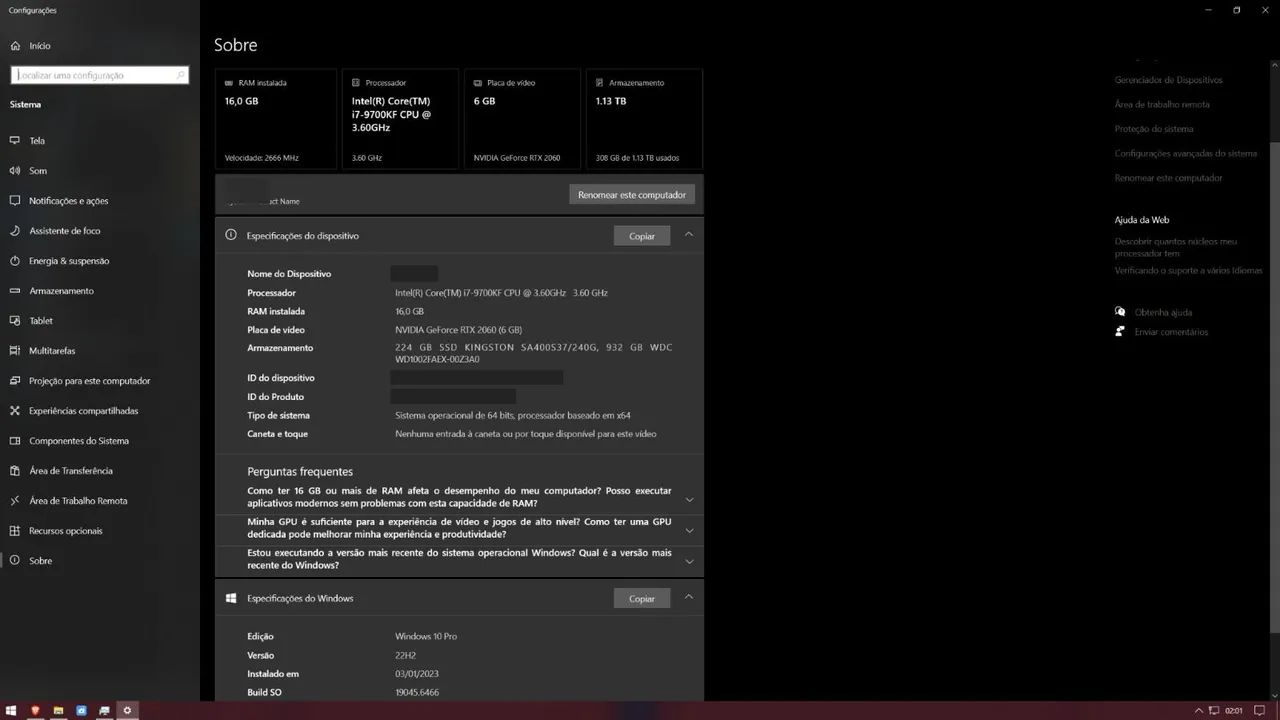
Task: Click the Processador card icon
Action: tap(357, 83)
